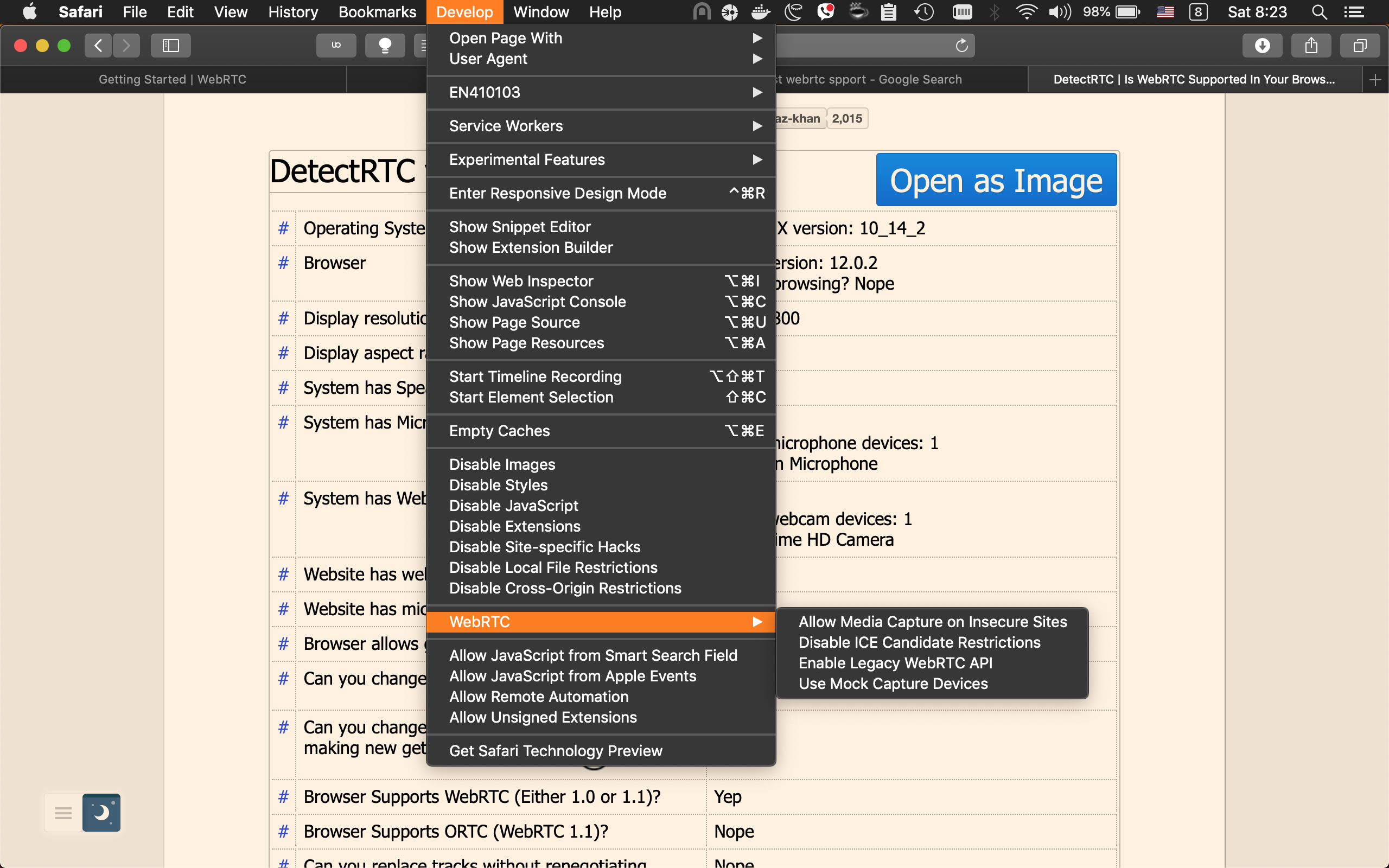Image resolution: width=1389 pixels, height=868 pixels.
Task: Click the Share toolbar icon
Action: click(x=1311, y=46)
